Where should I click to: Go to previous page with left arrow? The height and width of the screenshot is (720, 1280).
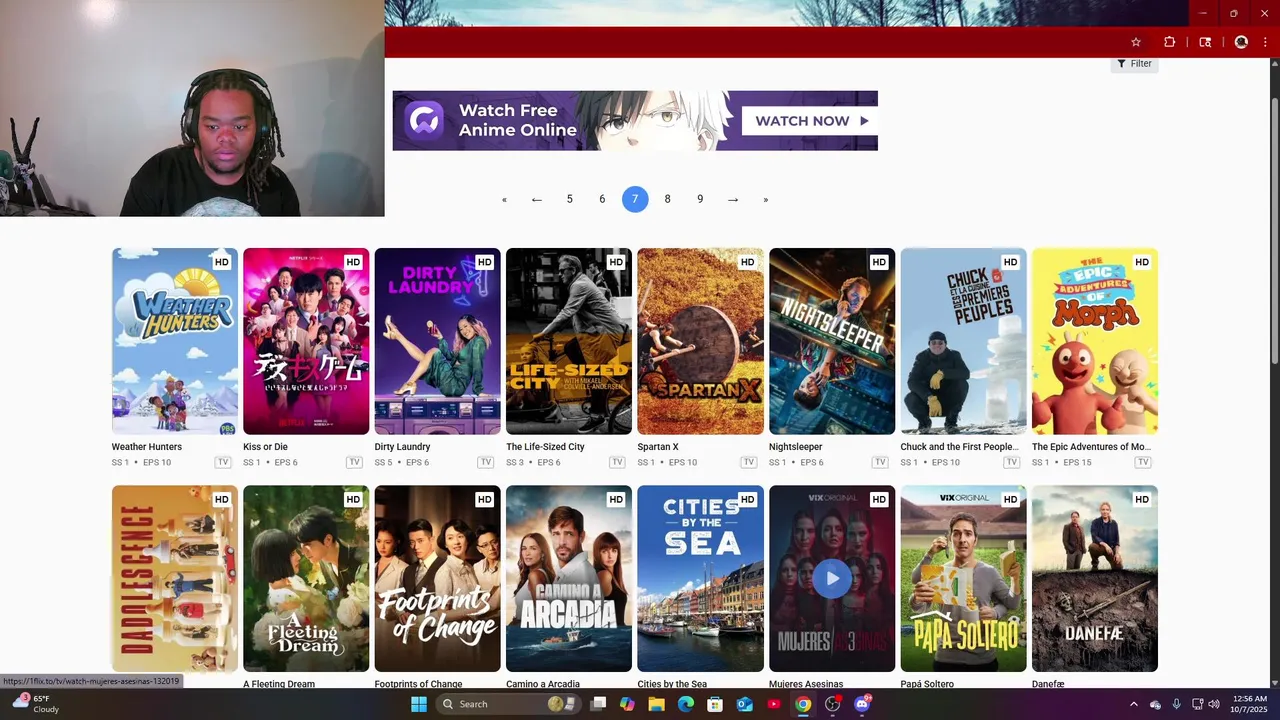point(537,199)
